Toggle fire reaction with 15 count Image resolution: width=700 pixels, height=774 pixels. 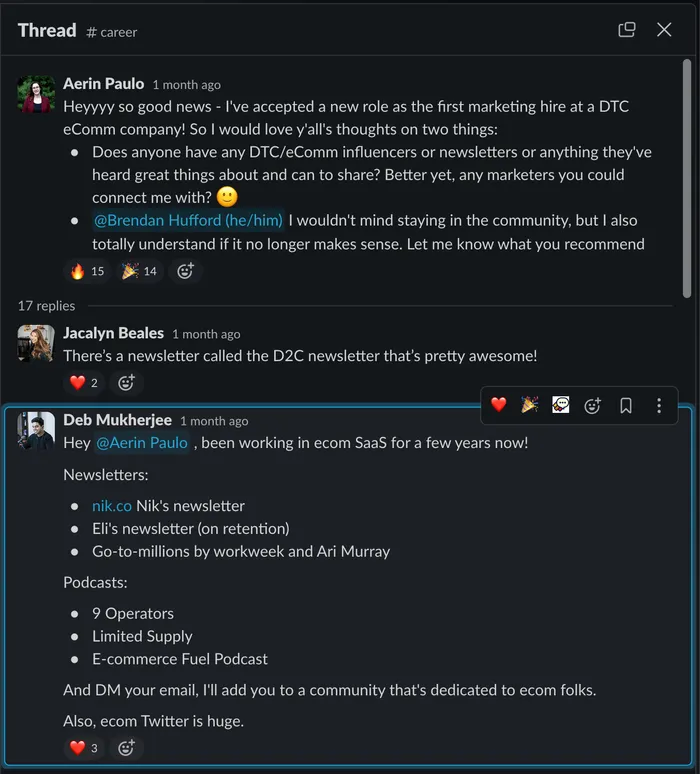tap(87, 271)
